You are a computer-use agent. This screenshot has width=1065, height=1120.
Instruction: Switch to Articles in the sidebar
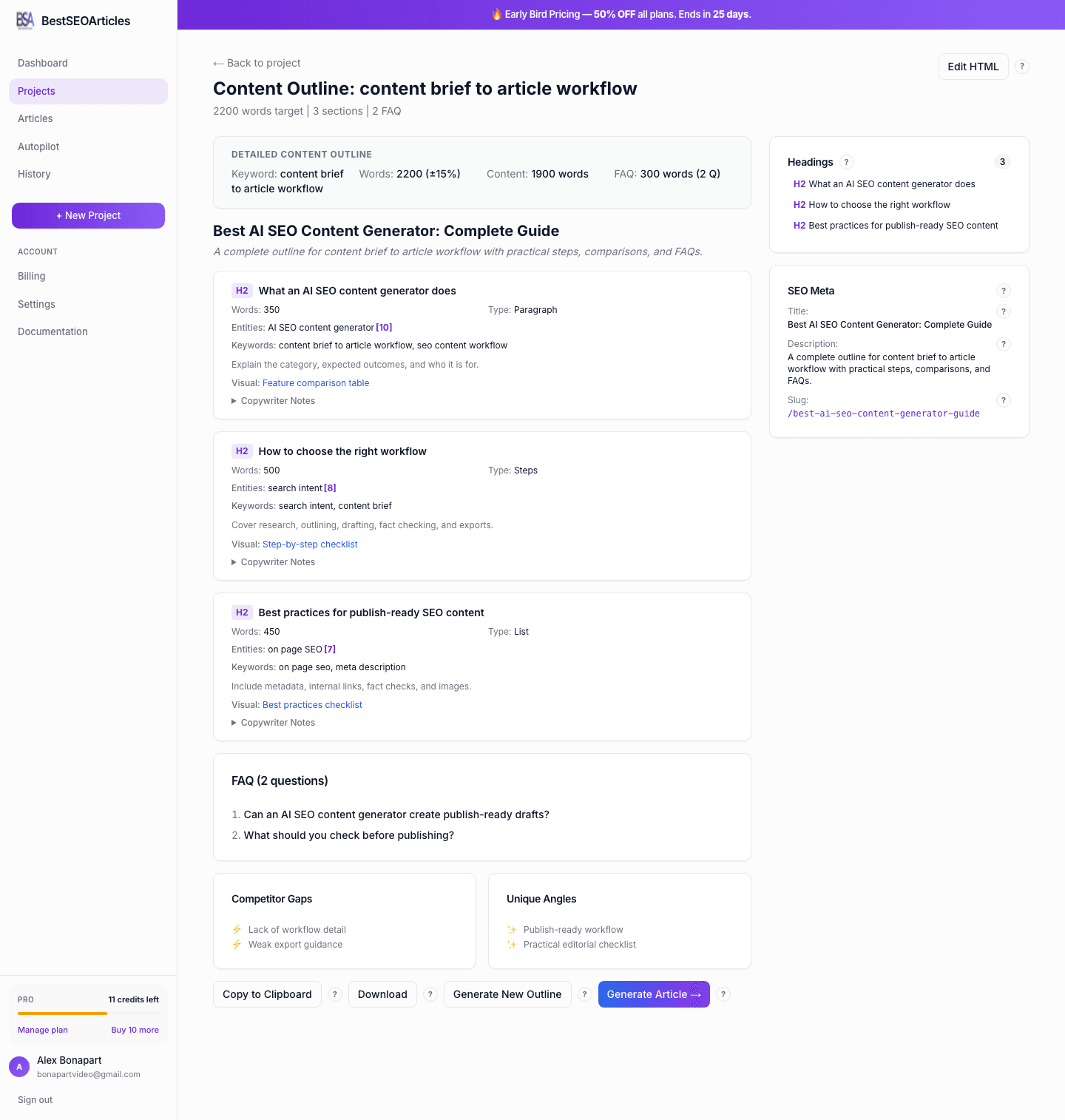tap(35, 118)
